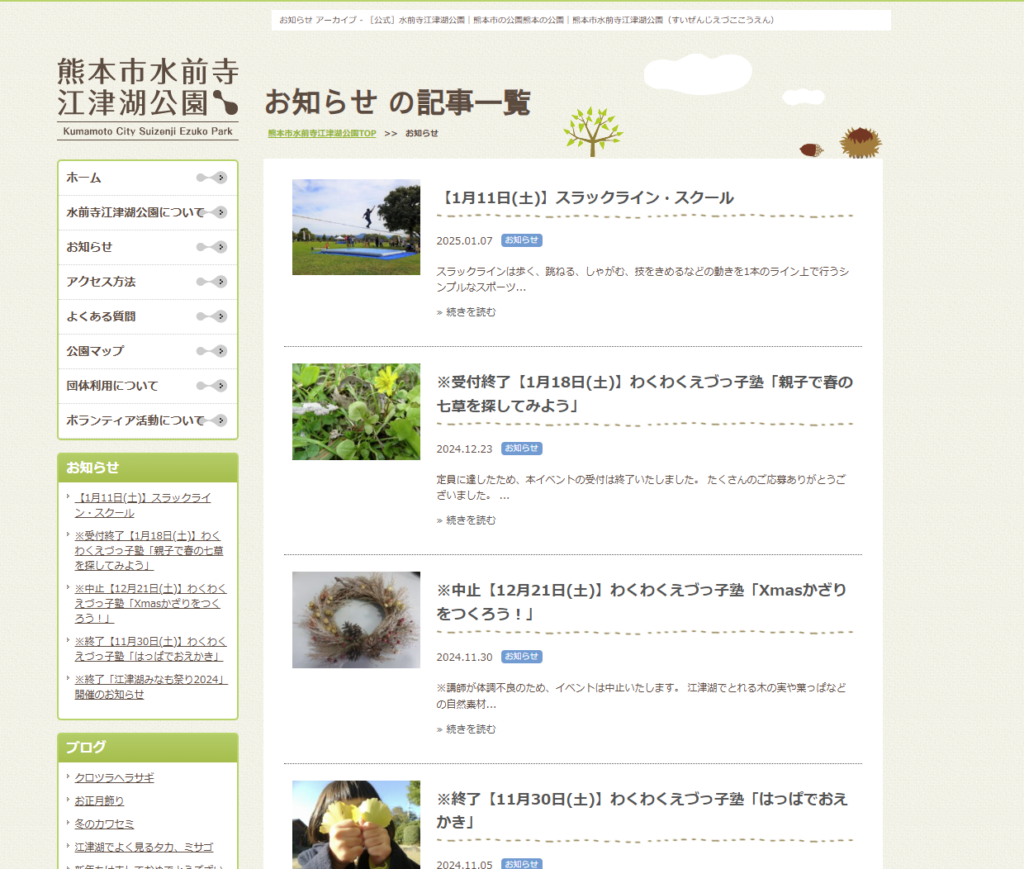Open article title 【1月11日(土)】スラックライン・スクール
Screen dimensions: 1024x869
click(586, 198)
